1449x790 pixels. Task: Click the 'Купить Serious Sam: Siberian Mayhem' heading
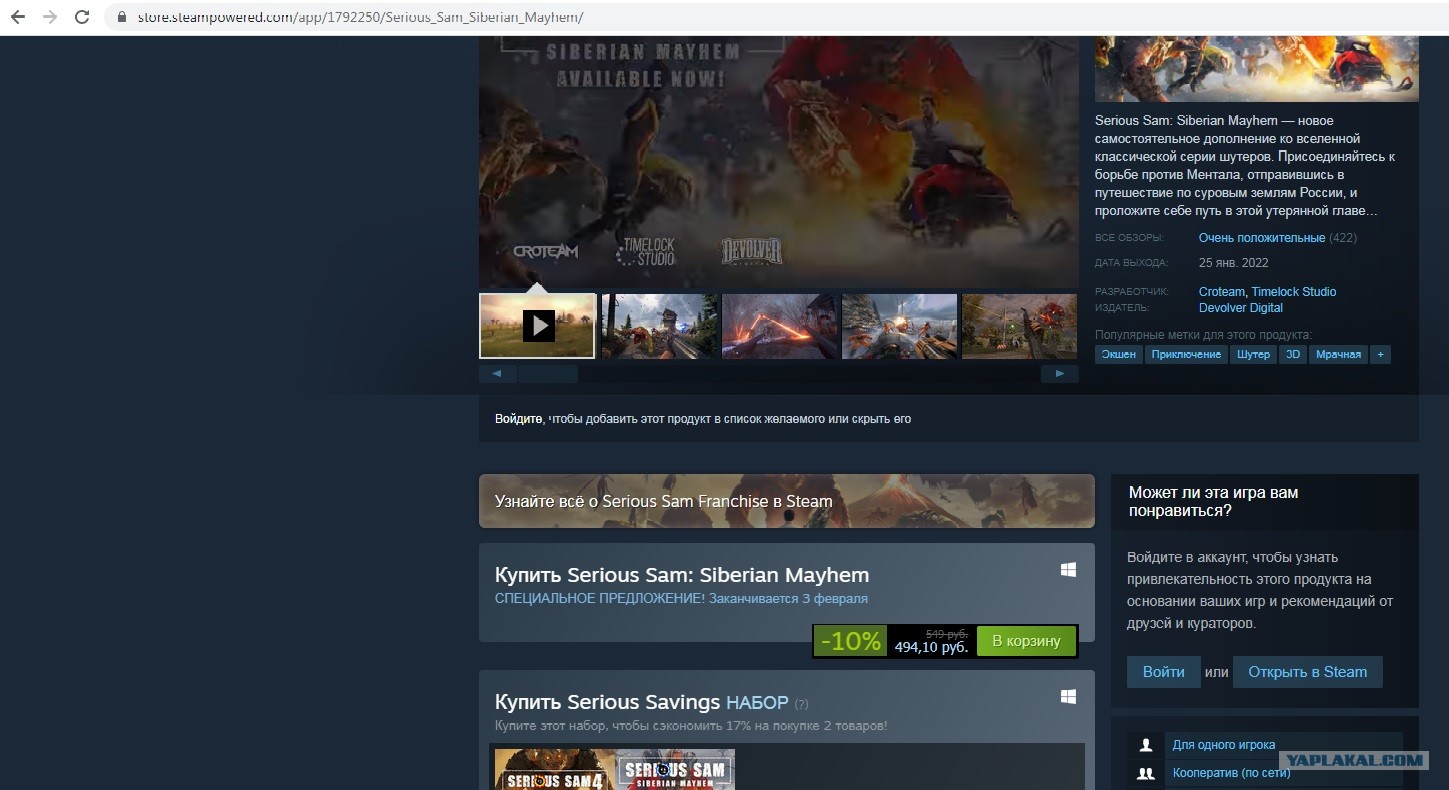point(682,575)
